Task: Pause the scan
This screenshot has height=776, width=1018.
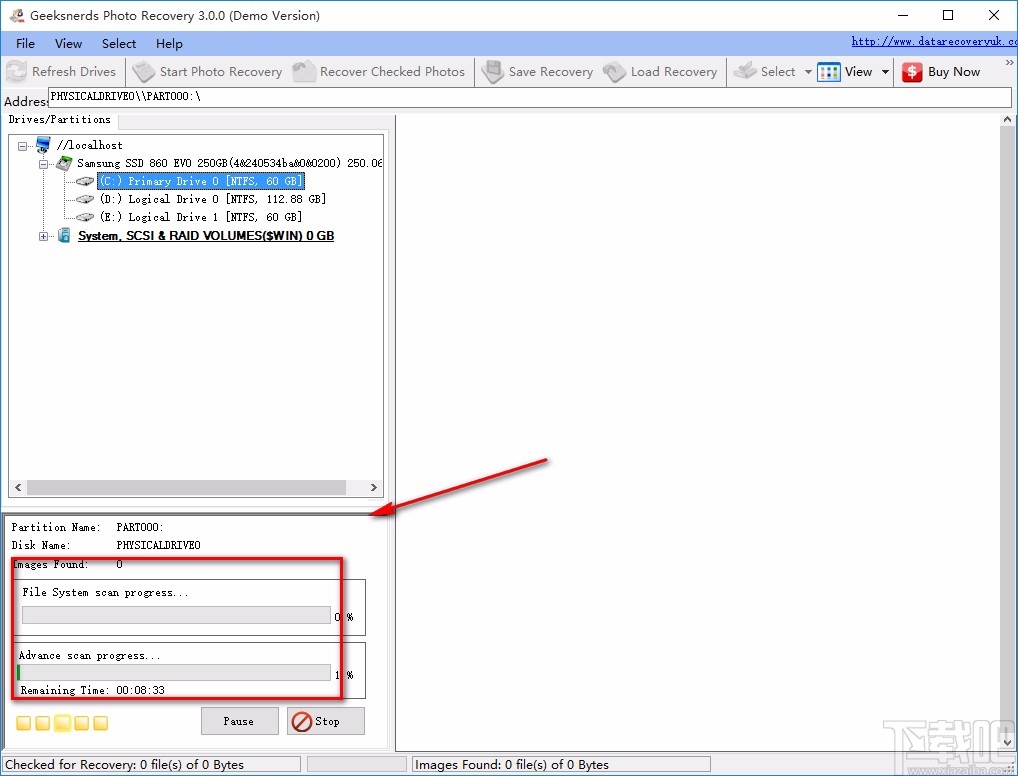Action: [x=240, y=721]
